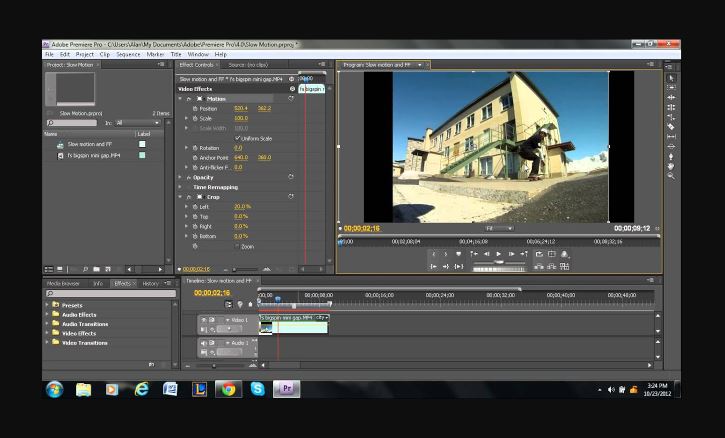
Task: Click the Scale value 100.0
Action: (241, 118)
